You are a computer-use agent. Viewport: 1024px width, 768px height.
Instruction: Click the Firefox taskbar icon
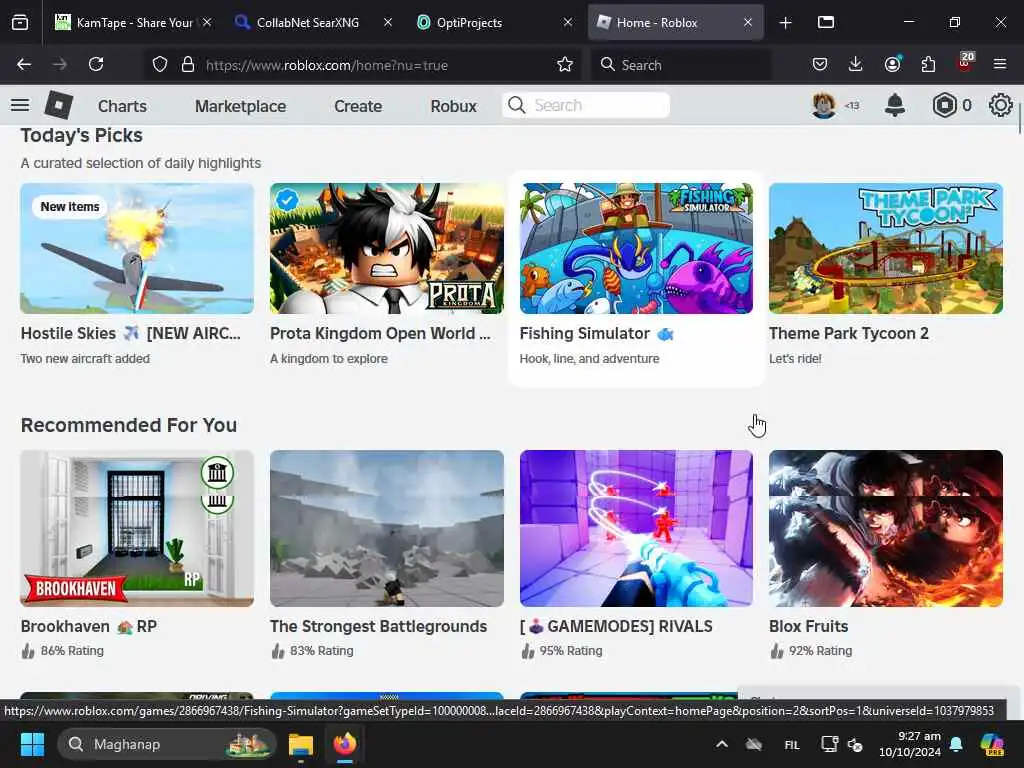345,744
